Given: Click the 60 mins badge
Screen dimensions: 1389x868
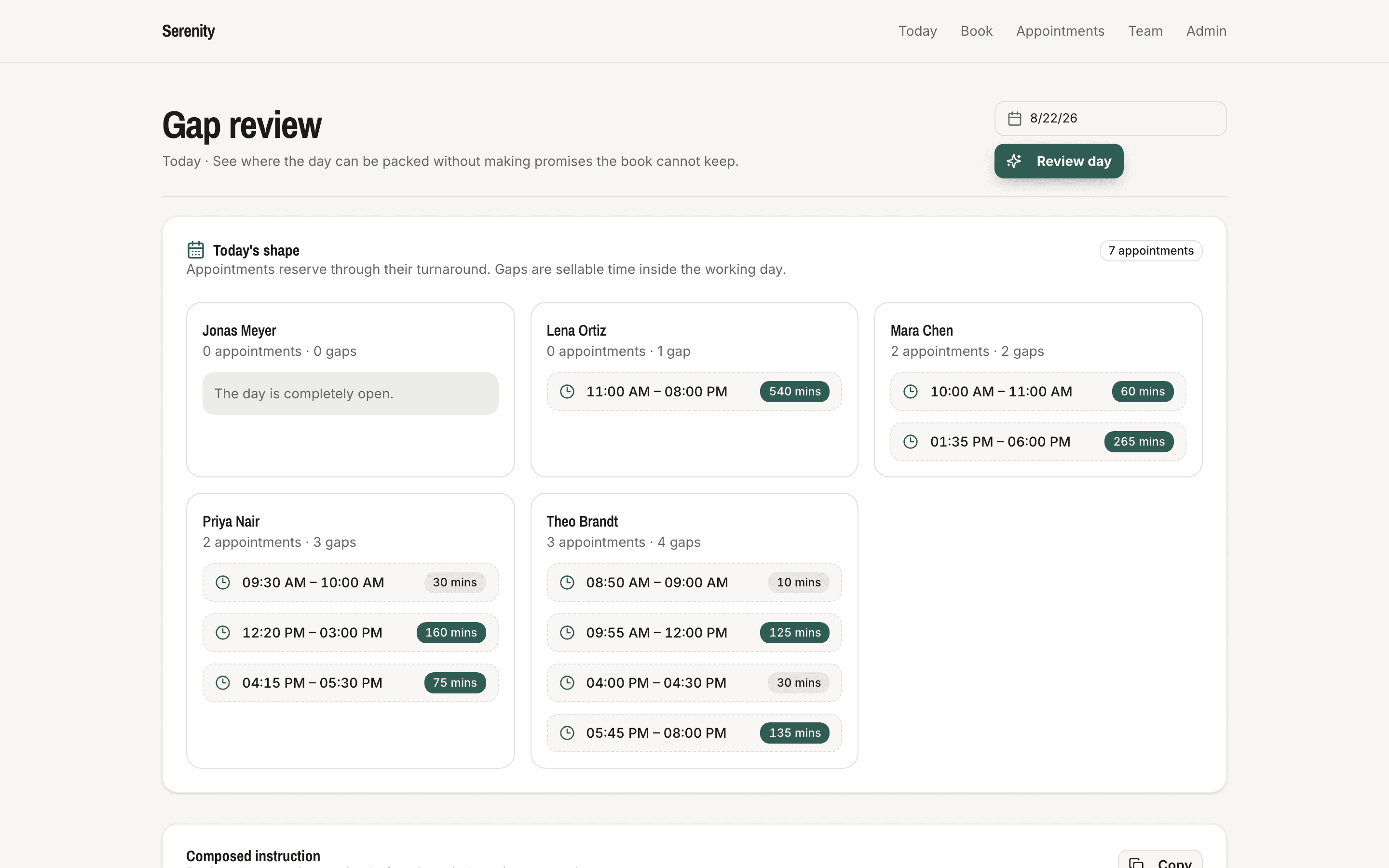Looking at the screenshot, I should [1143, 392].
